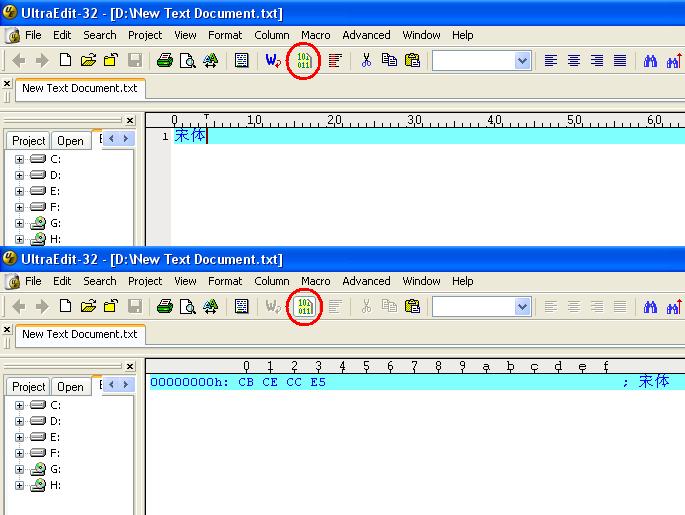Click the hex byte CB in the lower window
The height and width of the screenshot is (515, 685).
[x=246, y=382]
